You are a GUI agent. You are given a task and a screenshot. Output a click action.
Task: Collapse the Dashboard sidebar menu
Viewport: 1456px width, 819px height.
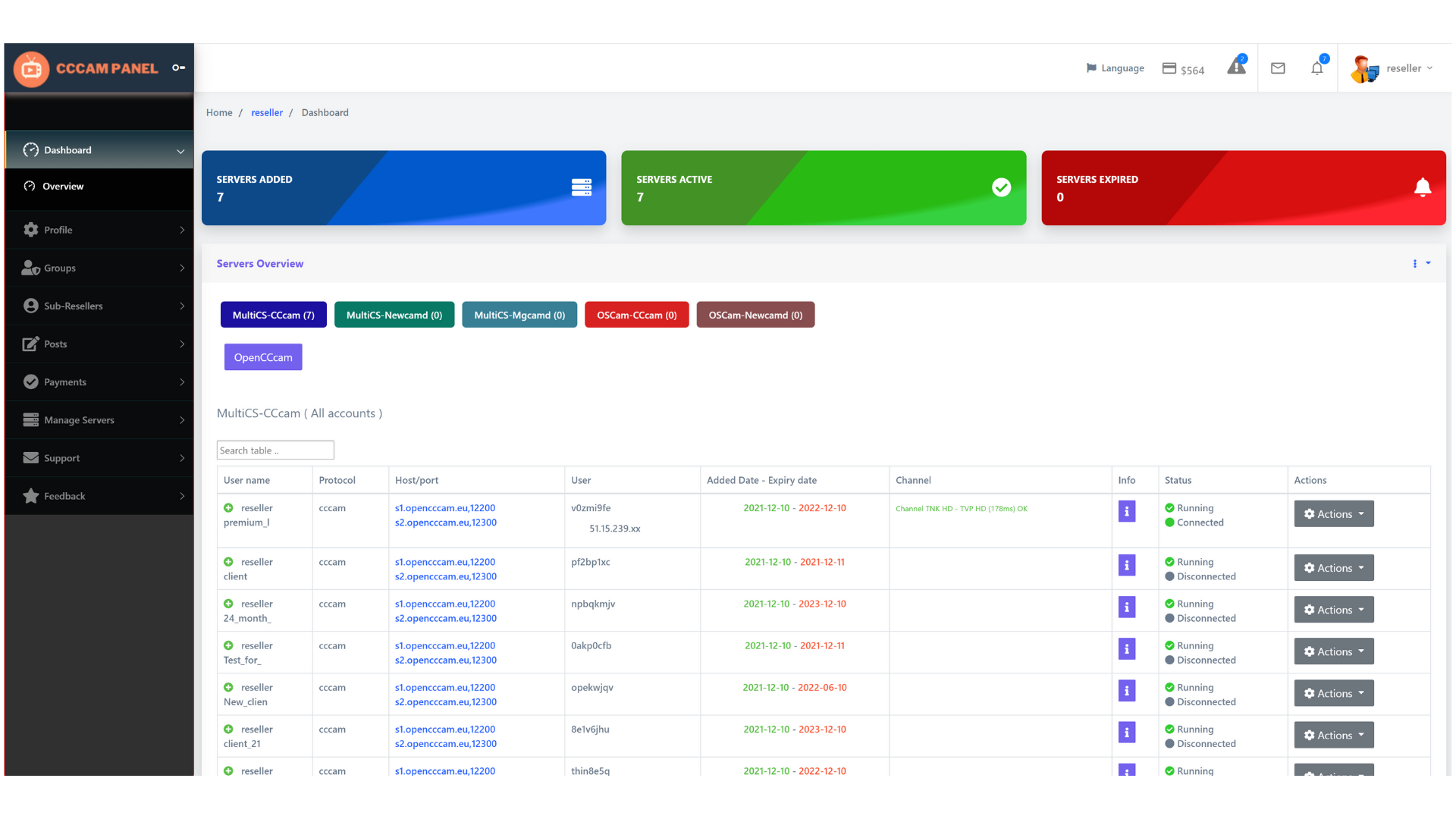[99, 150]
